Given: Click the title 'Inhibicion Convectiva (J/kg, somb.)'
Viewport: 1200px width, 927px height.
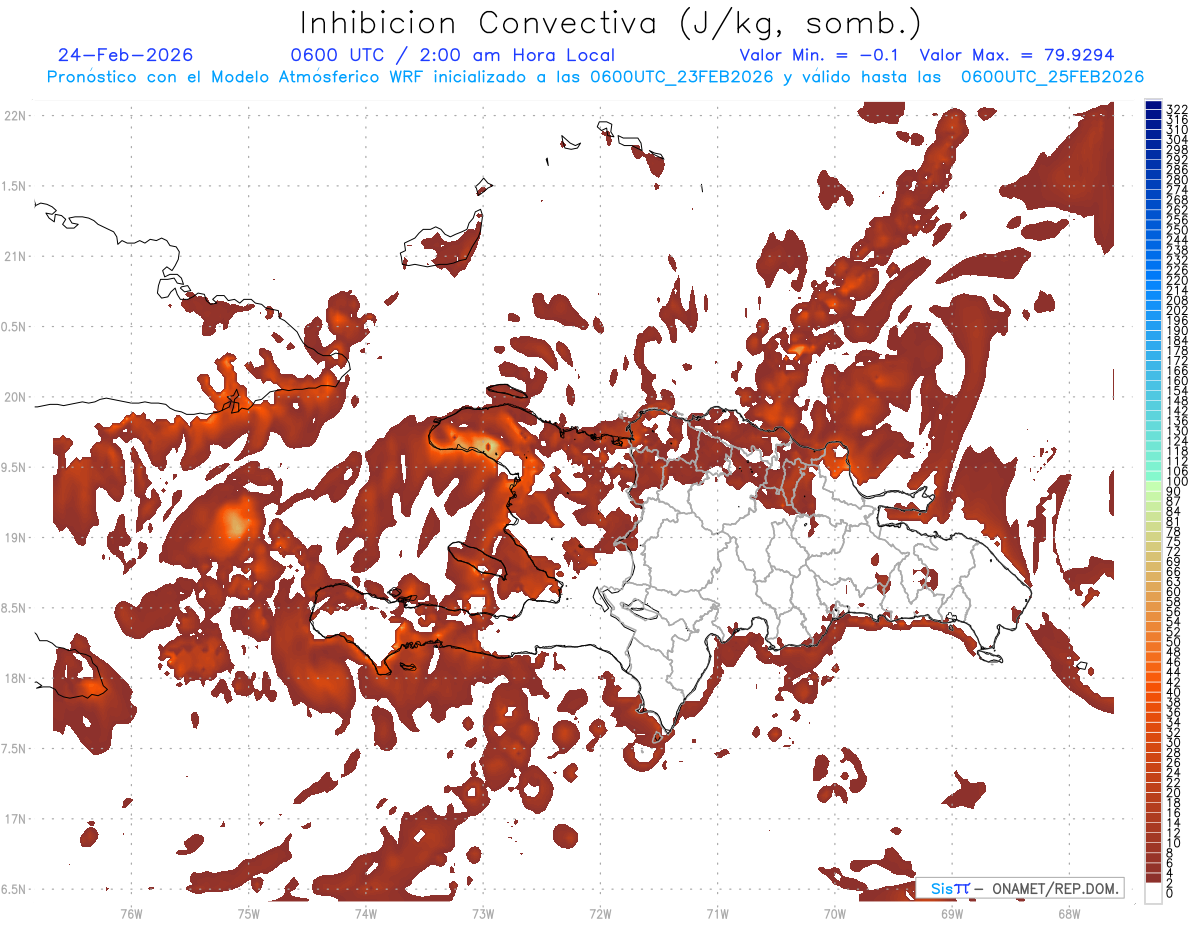Looking at the screenshot, I should coord(611,23).
